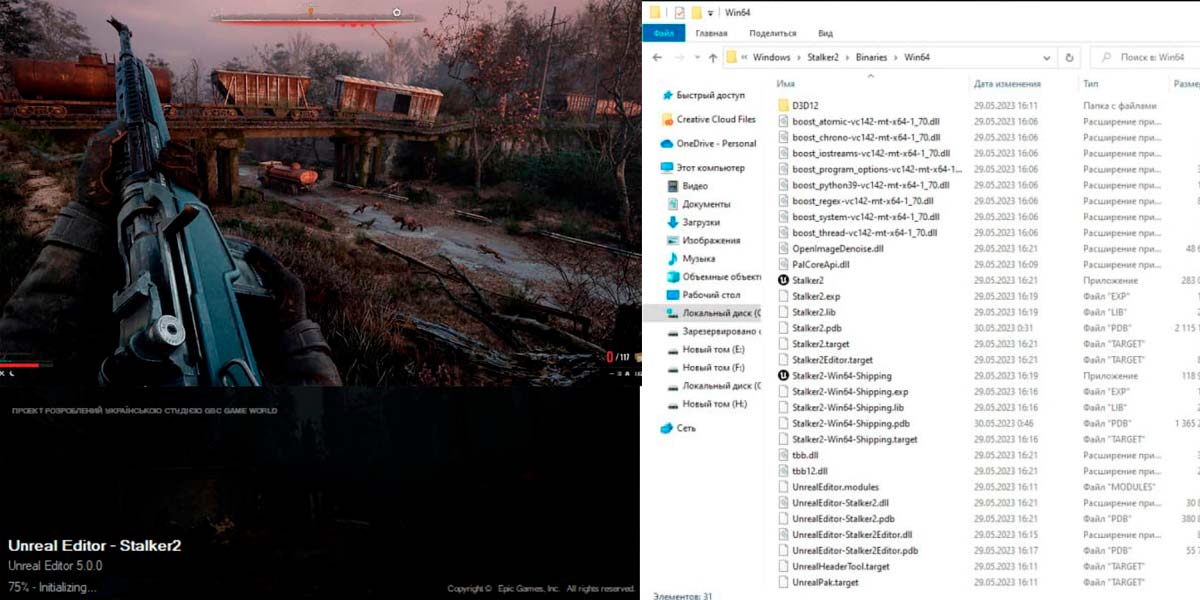Refresh the Win64 folder view

1070,58
